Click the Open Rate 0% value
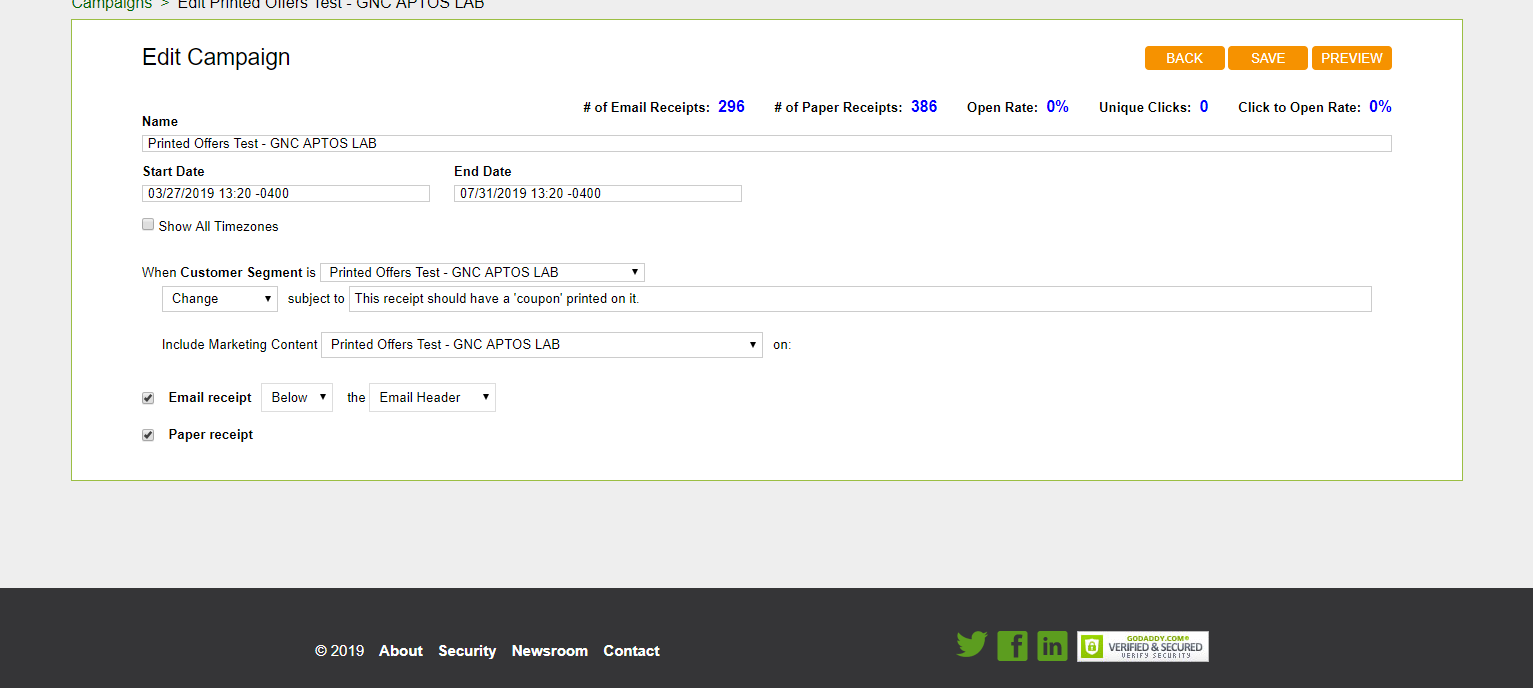1533x688 pixels. click(1058, 107)
